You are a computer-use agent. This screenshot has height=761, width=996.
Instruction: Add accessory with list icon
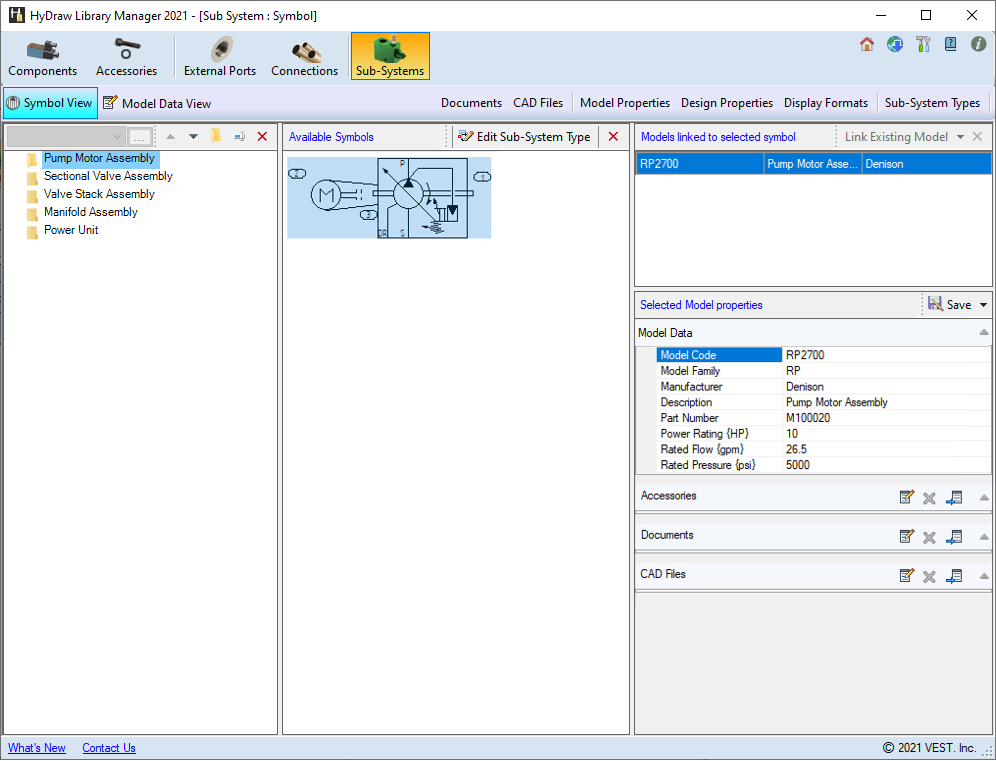954,498
